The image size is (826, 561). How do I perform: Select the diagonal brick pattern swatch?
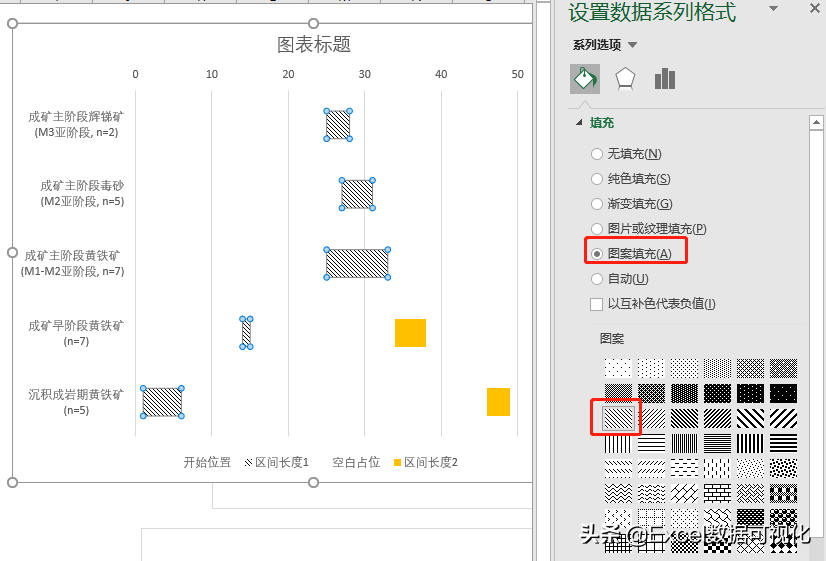684,494
